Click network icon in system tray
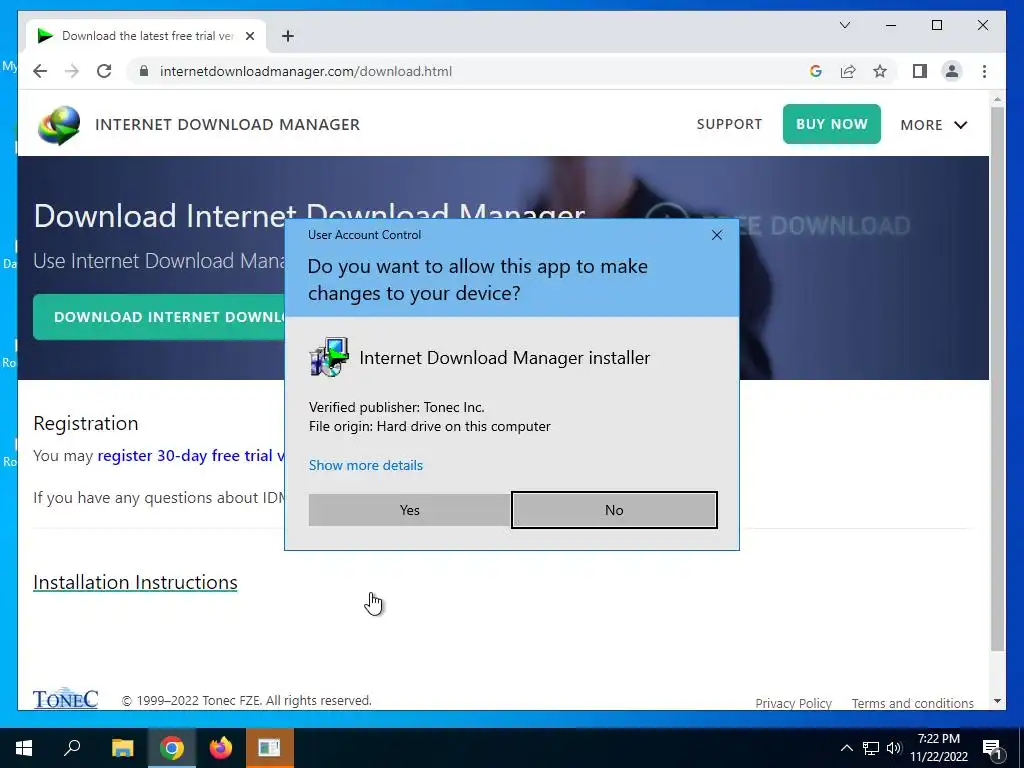Screen dimensions: 1024x768 (x=871, y=748)
